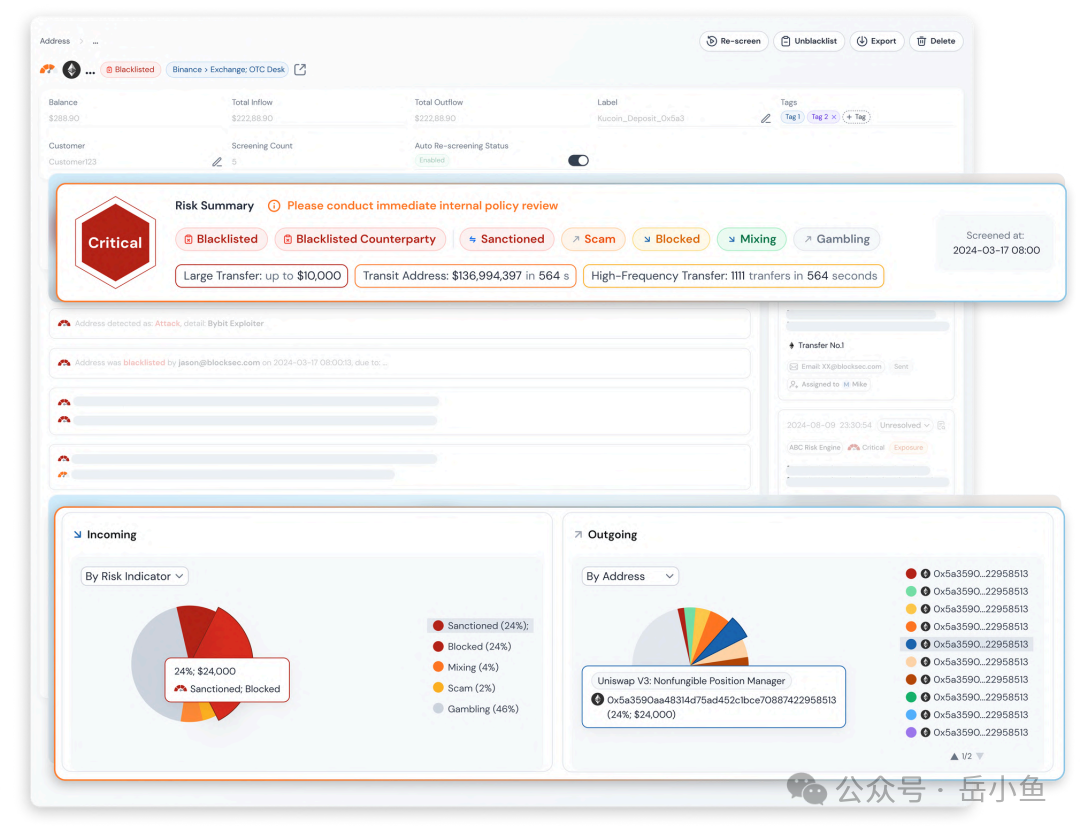This screenshot has width=1080, height=832.
Task: Select the Mixing risk chip
Action: 751,239
